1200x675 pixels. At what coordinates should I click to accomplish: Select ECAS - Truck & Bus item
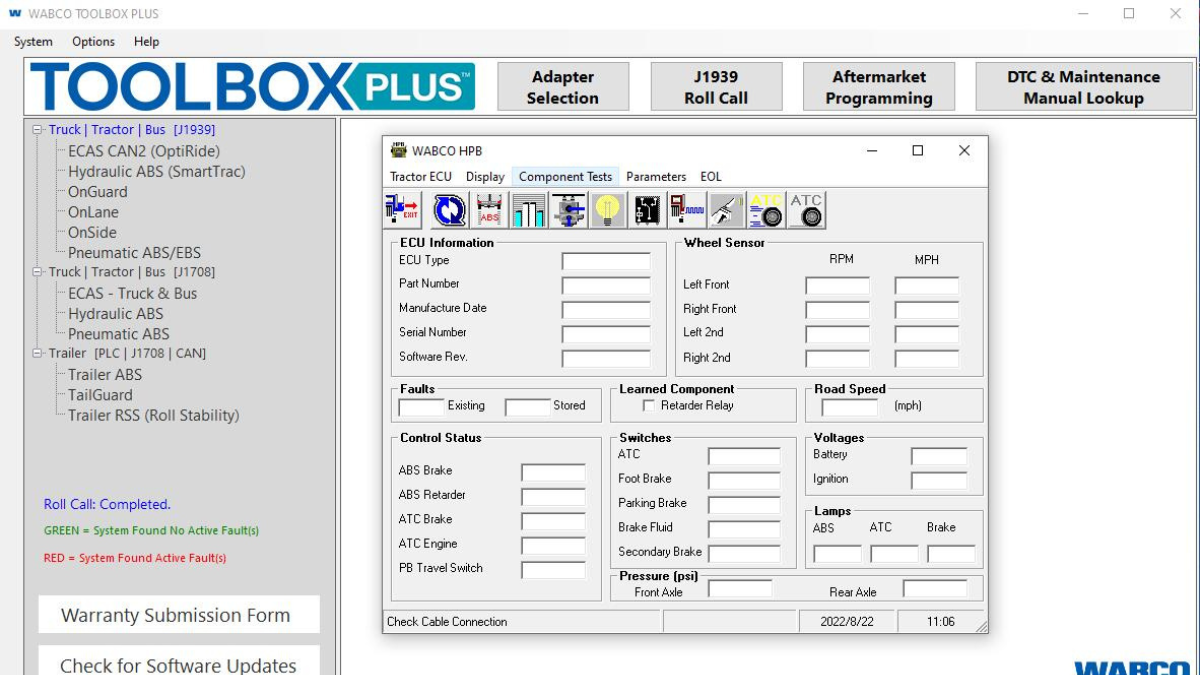pos(133,293)
